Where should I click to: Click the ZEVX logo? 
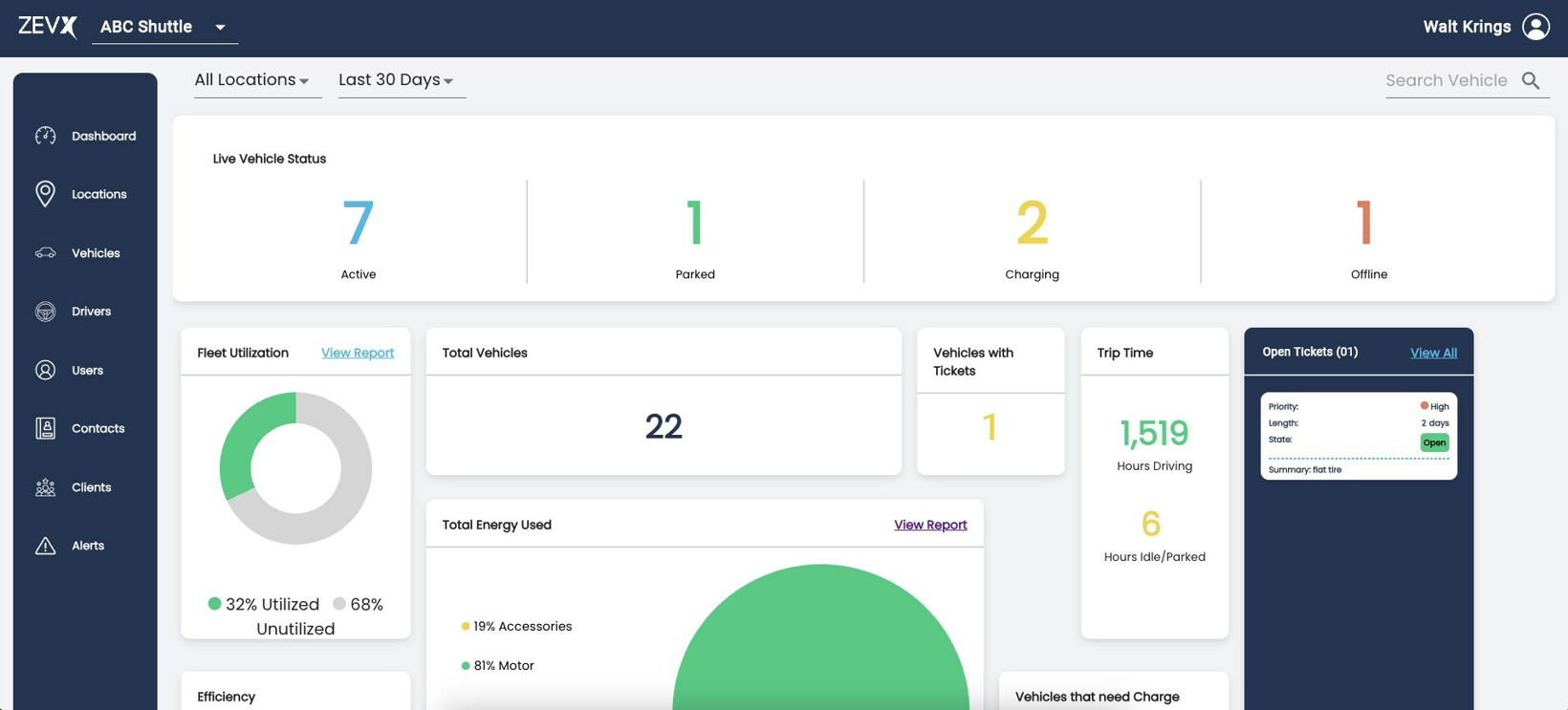(48, 27)
